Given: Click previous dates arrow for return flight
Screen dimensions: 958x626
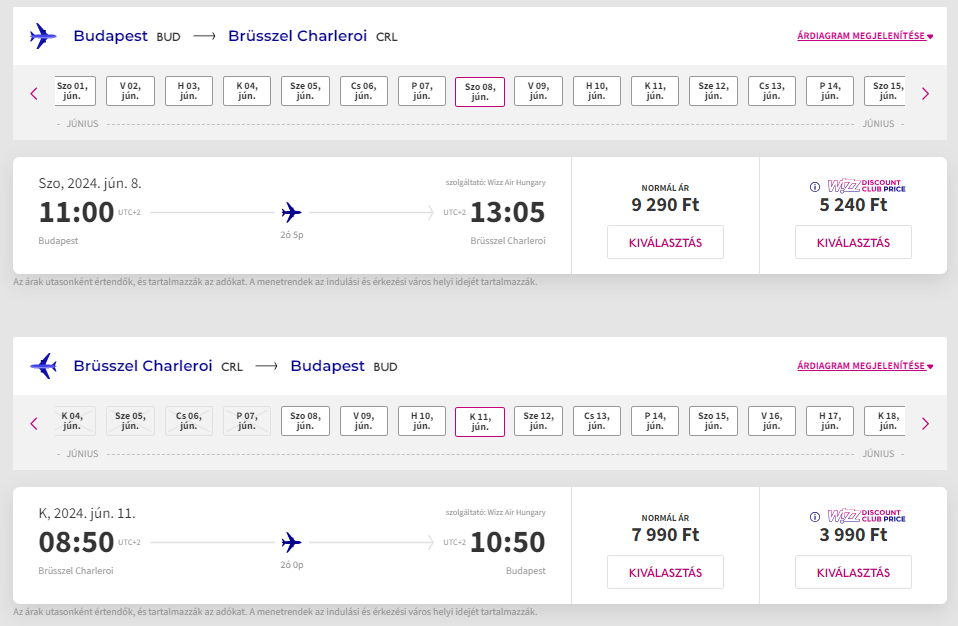Looking at the screenshot, I should (34, 423).
